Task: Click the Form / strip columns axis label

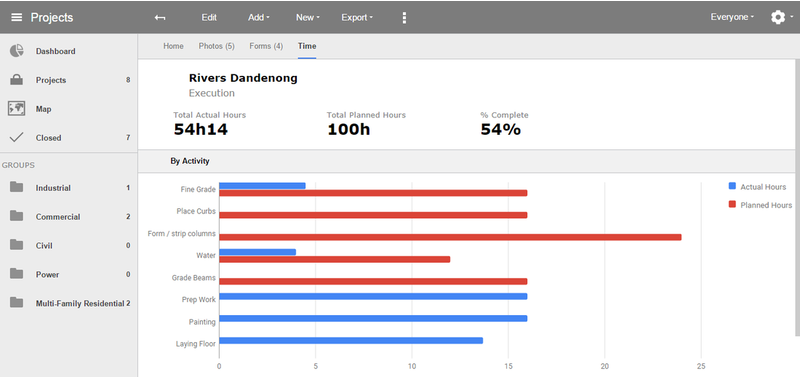Action: tap(182, 234)
